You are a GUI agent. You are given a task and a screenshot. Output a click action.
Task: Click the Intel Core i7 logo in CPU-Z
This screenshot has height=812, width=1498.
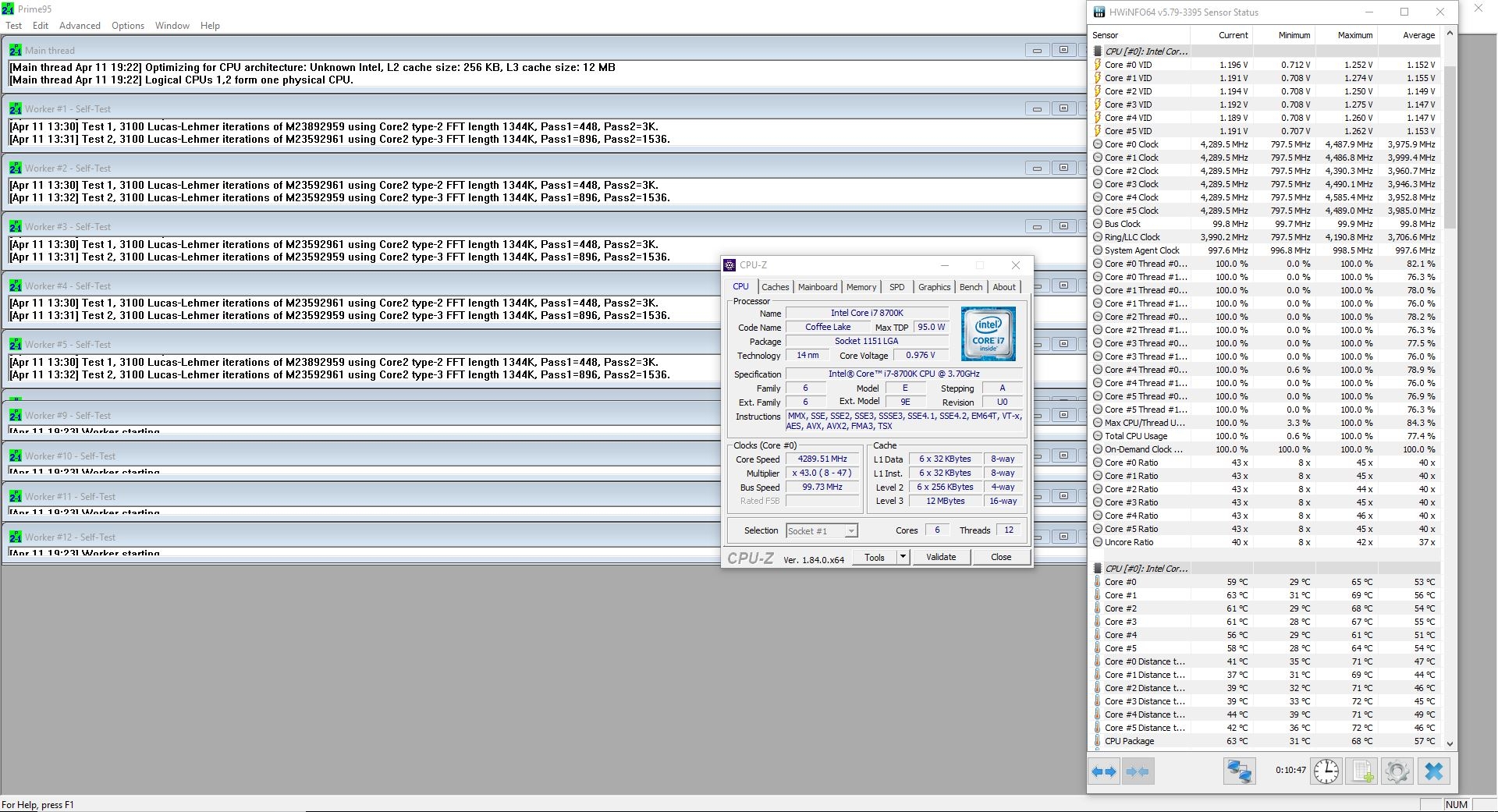tap(988, 334)
